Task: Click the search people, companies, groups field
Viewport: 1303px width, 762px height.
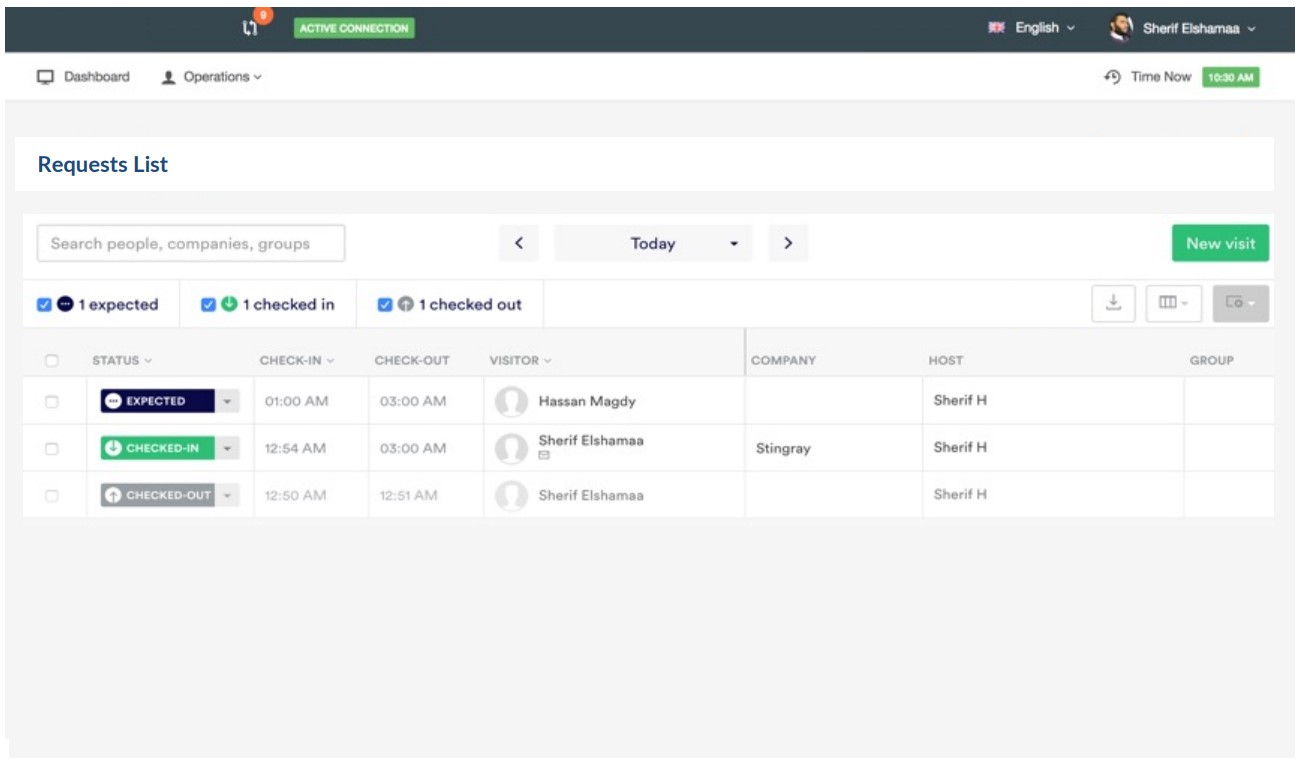Action: [x=191, y=243]
